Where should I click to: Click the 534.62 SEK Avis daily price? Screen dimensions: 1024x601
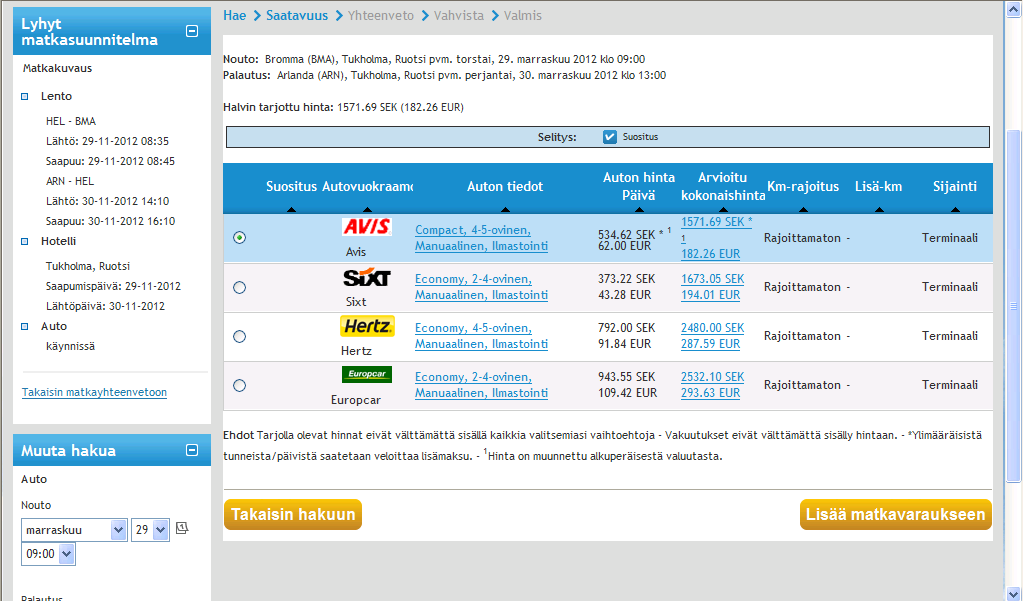point(626,235)
